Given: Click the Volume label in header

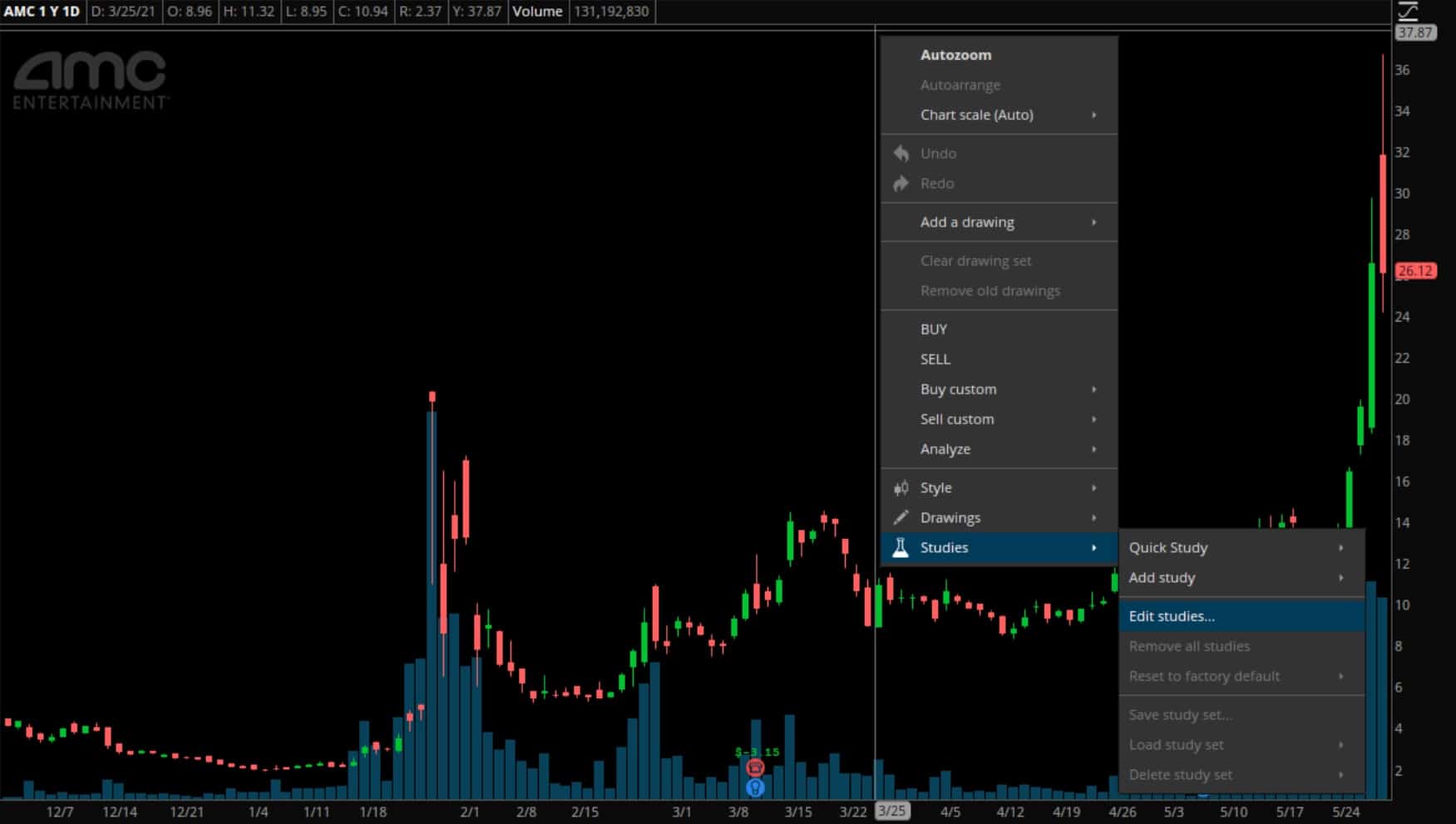Looking at the screenshot, I should (537, 12).
